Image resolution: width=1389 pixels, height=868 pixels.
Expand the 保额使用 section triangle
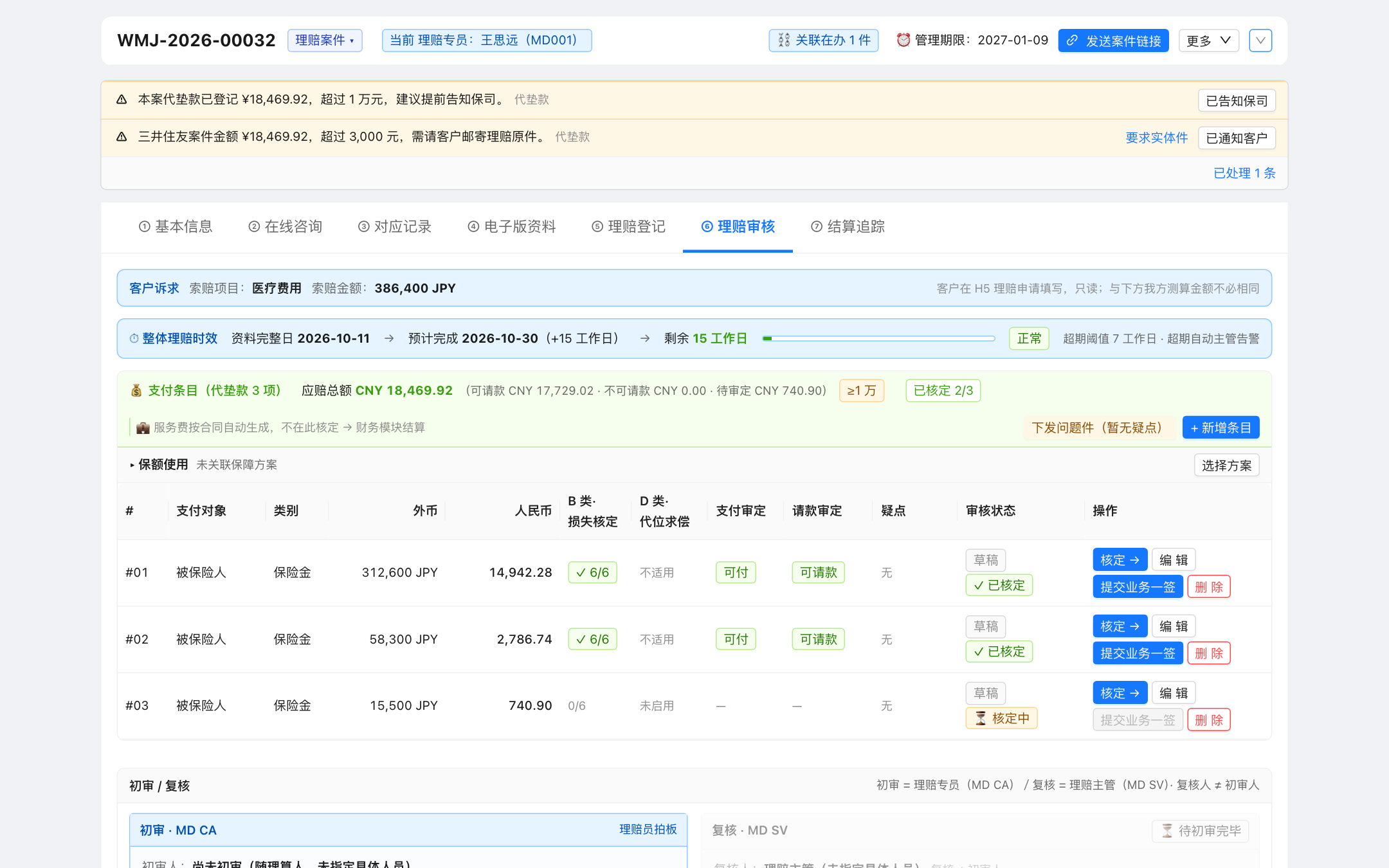point(132,465)
